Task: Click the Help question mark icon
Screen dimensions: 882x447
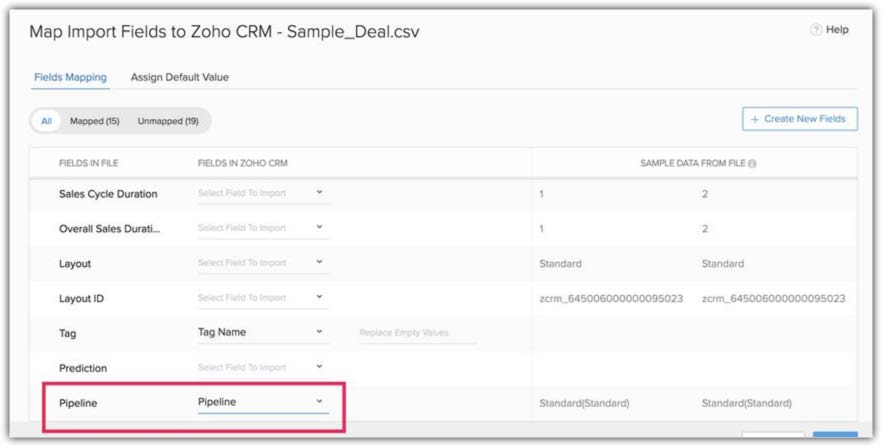Action: (815, 31)
